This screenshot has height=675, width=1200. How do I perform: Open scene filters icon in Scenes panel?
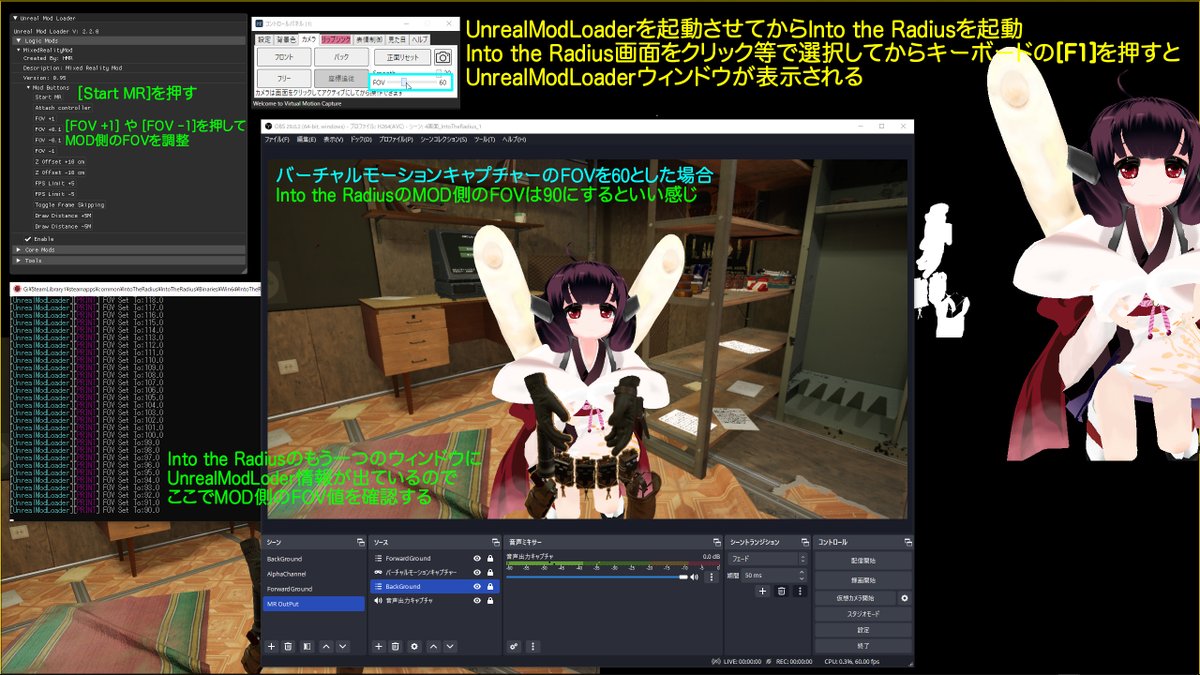click(307, 647)
